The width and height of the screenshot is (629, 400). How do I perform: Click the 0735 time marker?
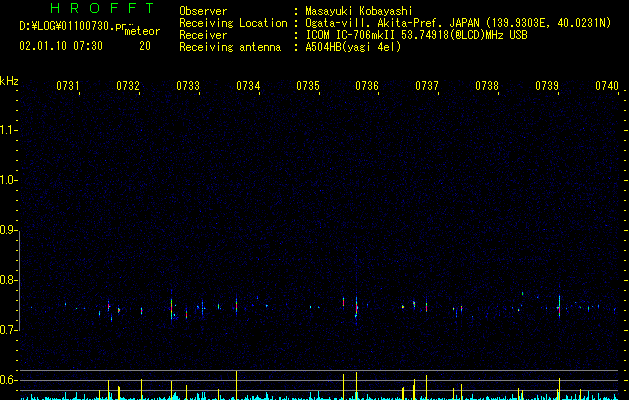(308, 86)
